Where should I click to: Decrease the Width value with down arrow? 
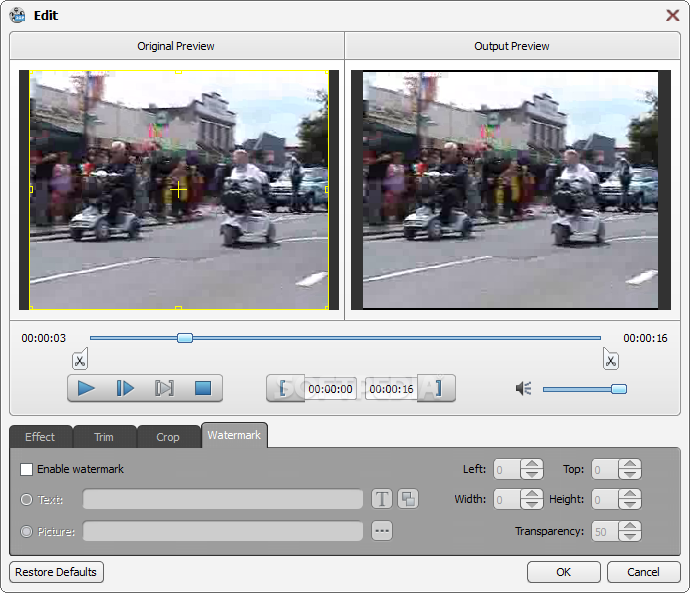coord(532,504)
